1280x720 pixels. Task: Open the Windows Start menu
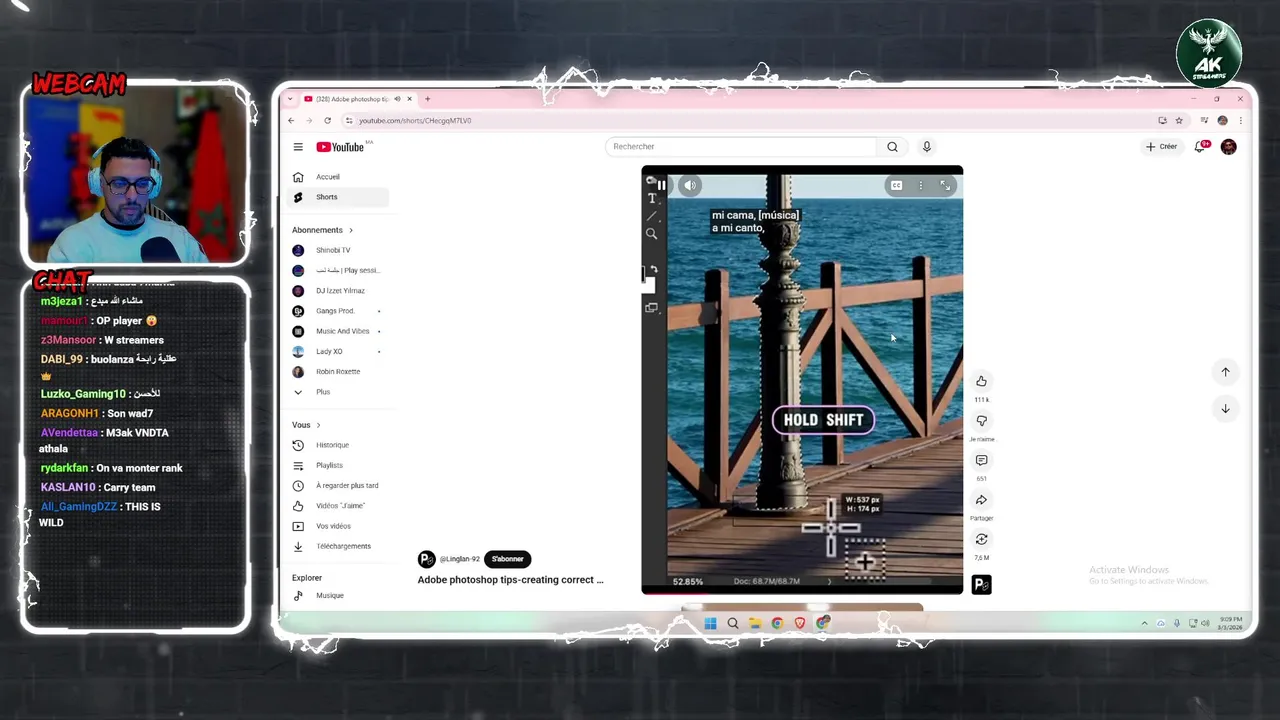click(x=710, y=623)
